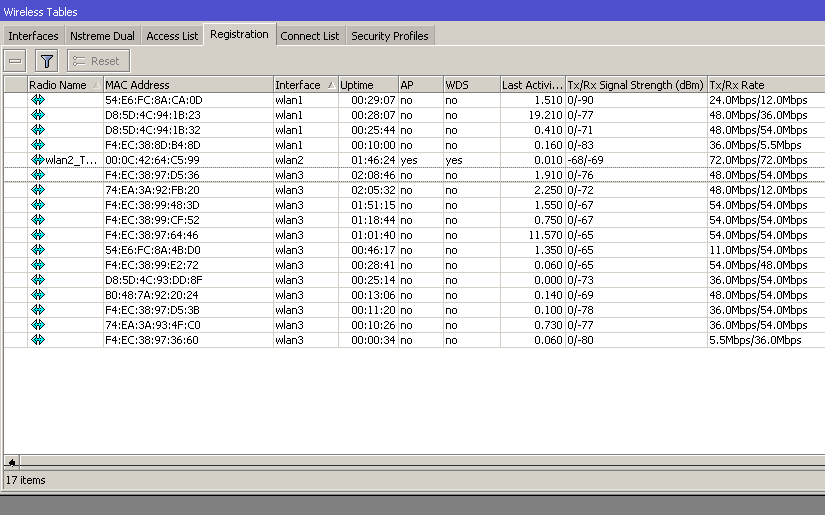825x515 pixels.
Task: Select the Registration tab
Action: (x=239, y=34)
